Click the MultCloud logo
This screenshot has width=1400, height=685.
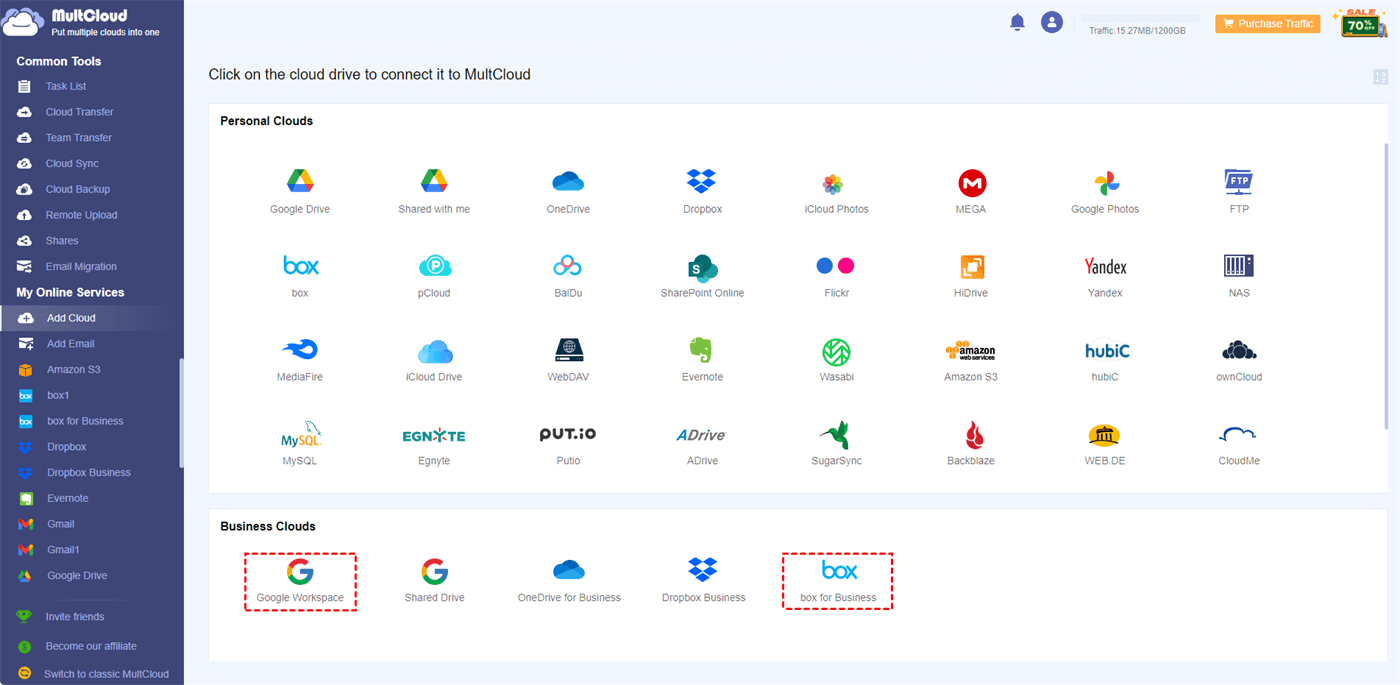[x=82, y=22]
